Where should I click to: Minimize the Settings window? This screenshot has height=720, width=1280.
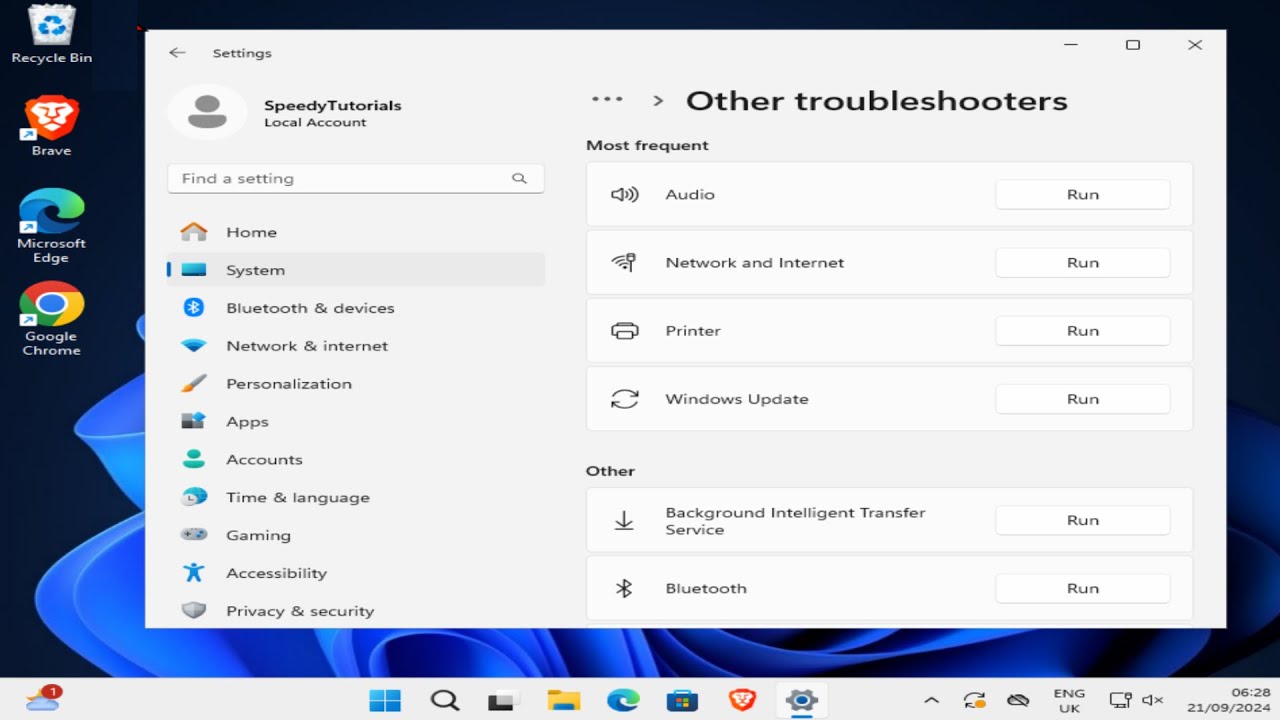1071,45
